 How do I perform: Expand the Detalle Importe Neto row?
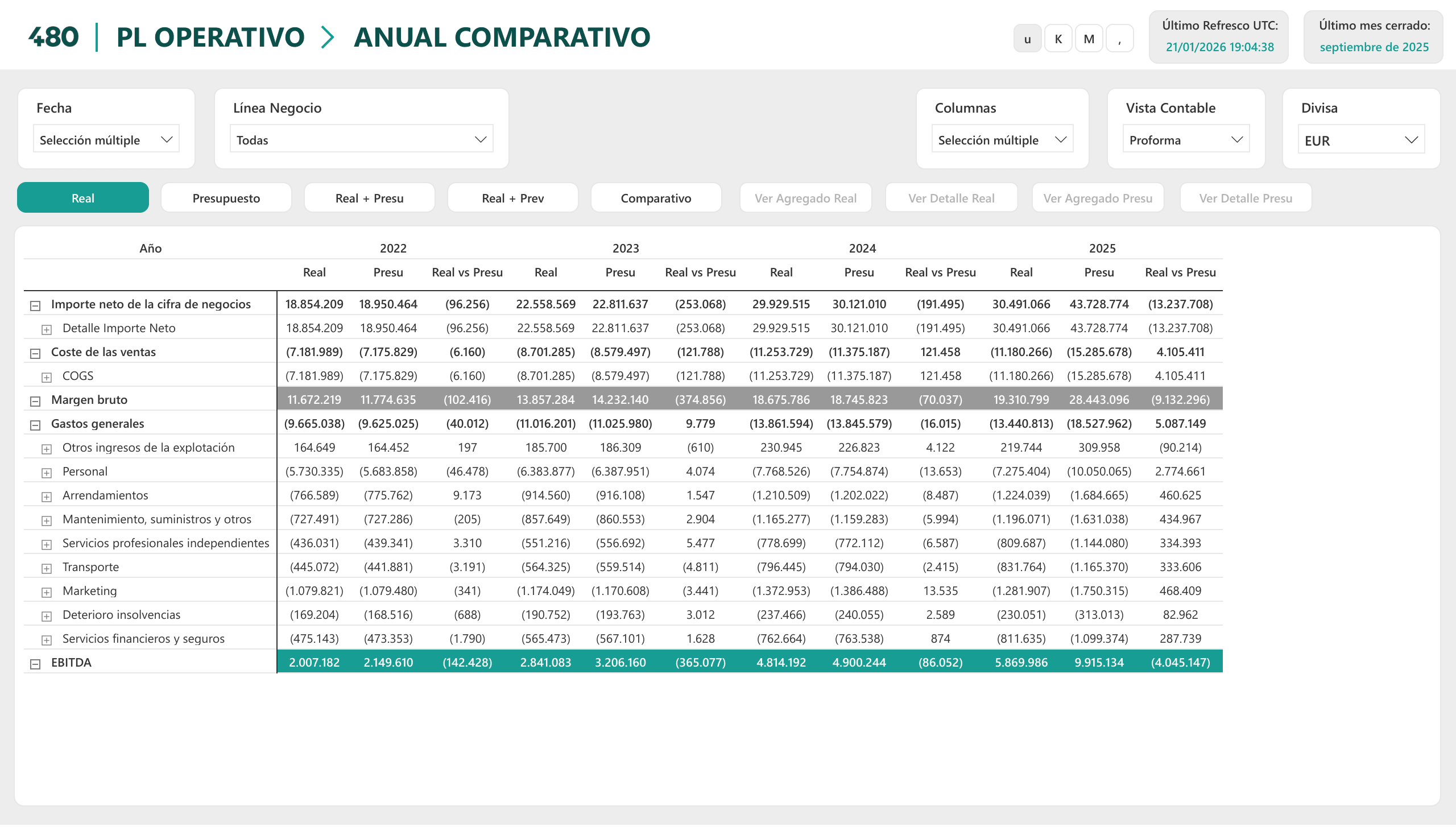coord(47,330)
